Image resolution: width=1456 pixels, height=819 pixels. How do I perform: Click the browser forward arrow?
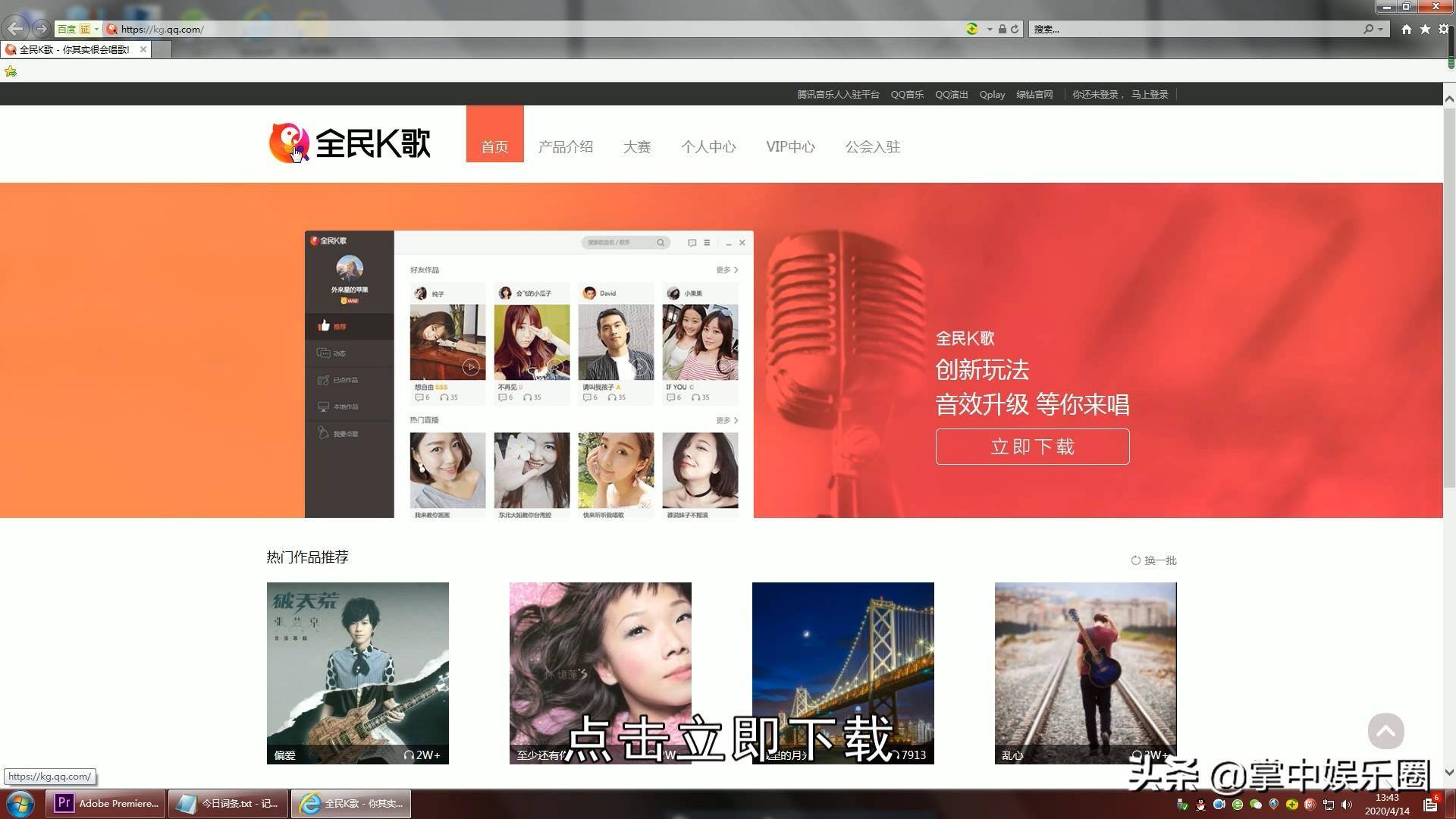tap(41, 29)
